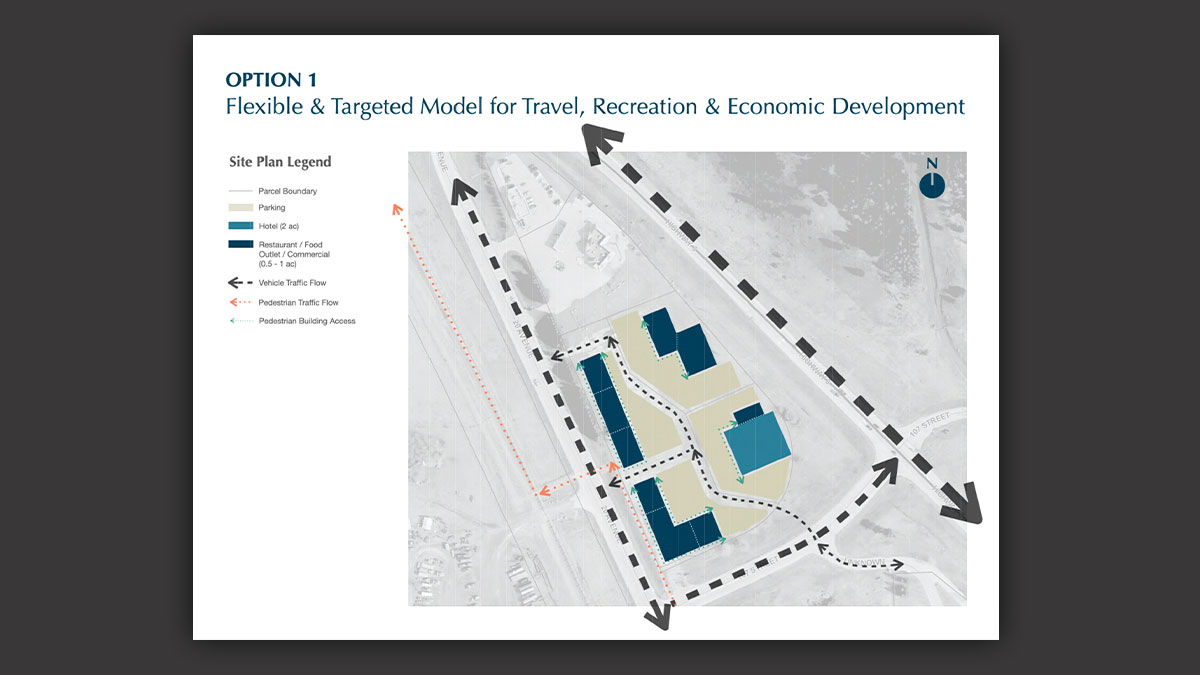Select the Parcel Boundary legend line

pos(240,191)
